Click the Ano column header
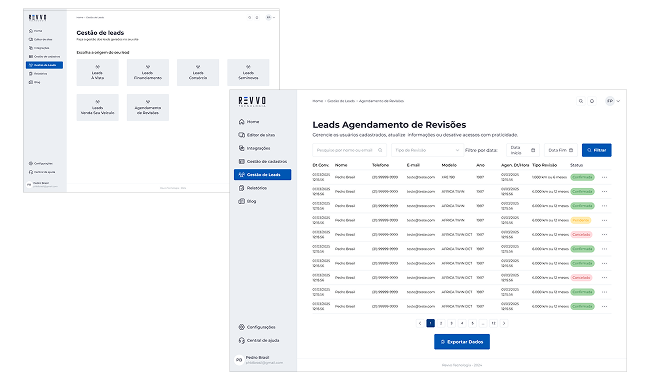This screenshot has width=650, height=382. pos(480,165)
